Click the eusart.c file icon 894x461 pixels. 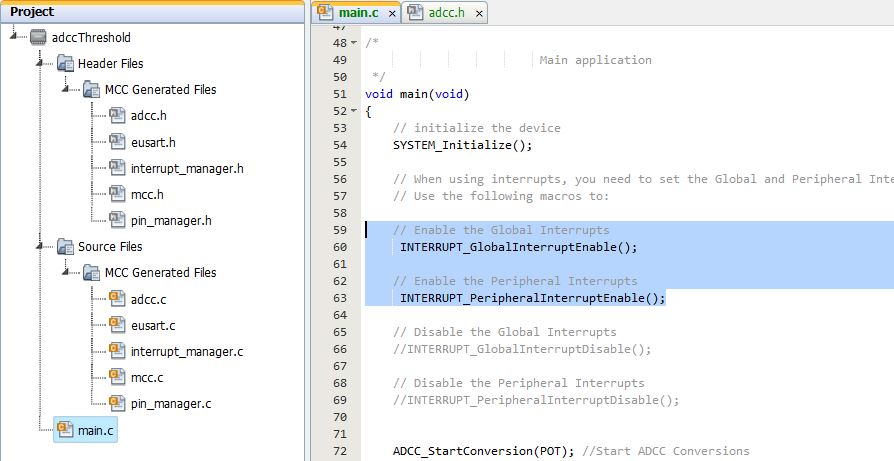point(117,325)
